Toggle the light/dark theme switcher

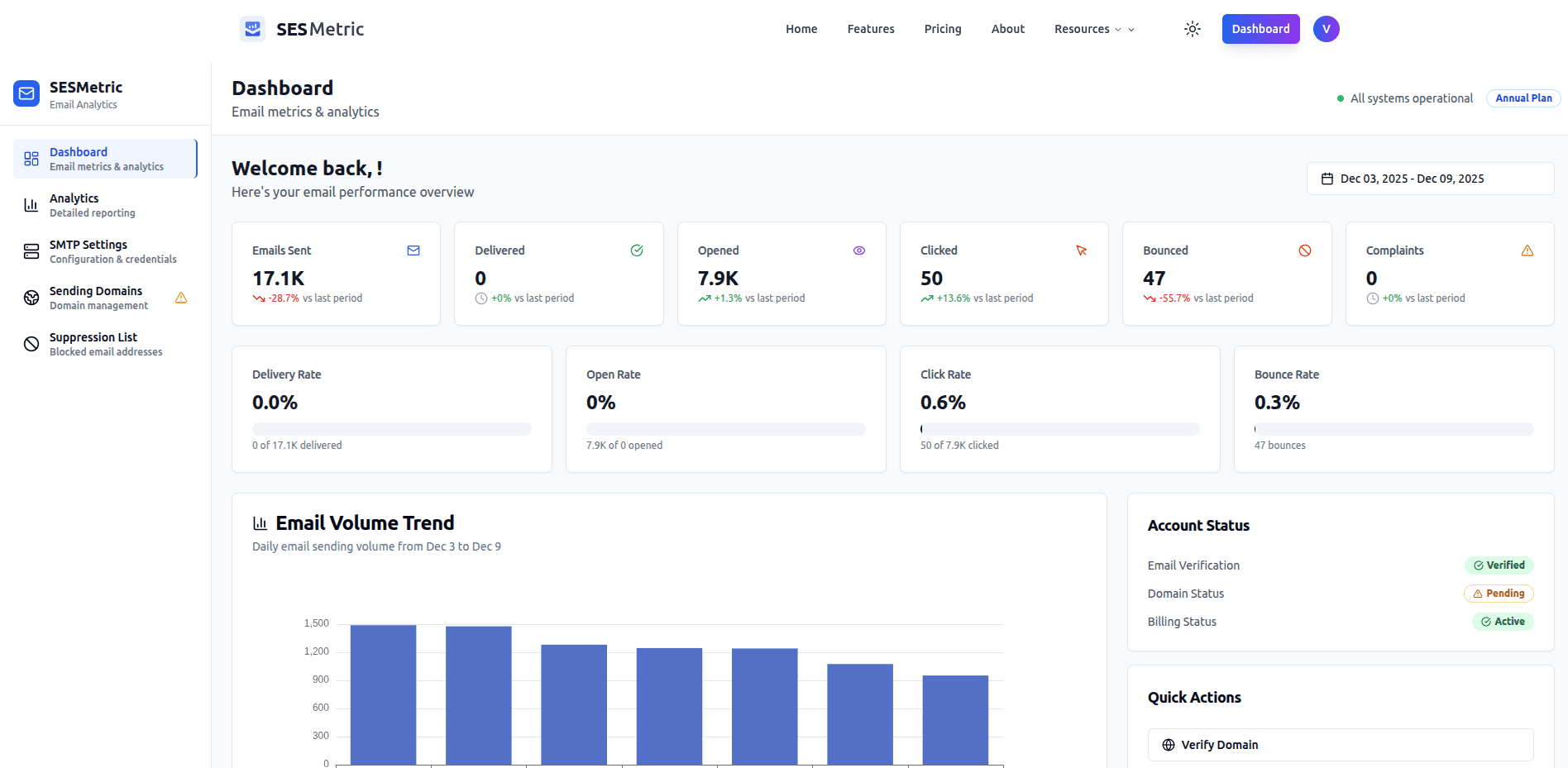pos(1192,28)
